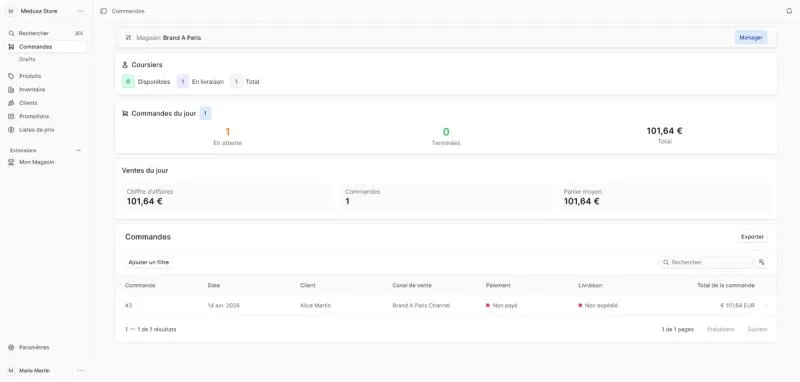Open the Drafts submenu item
This screenshot has width=800, height=382.
point(28,59)
